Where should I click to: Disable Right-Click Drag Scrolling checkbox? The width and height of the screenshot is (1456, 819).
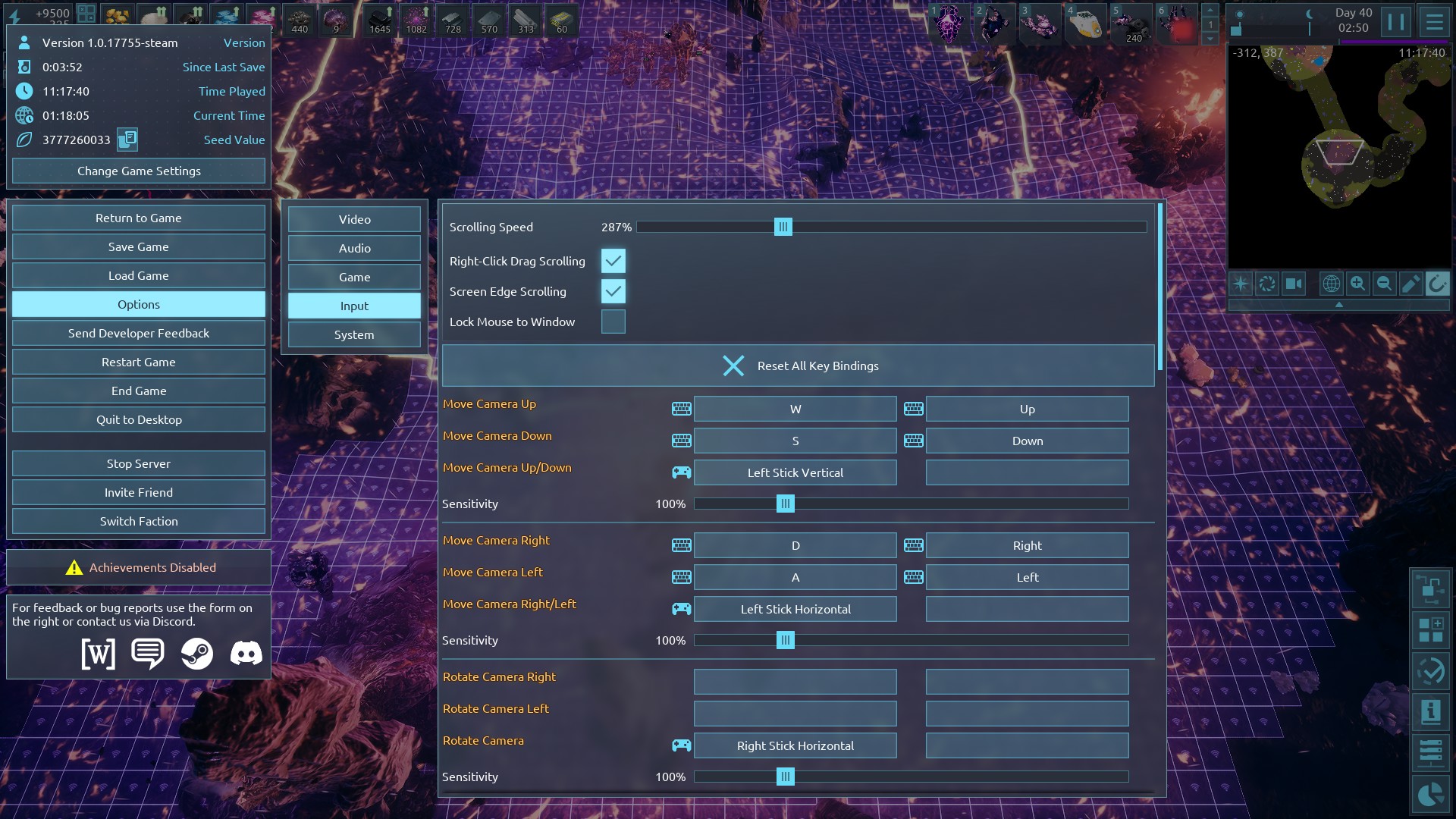613,261
